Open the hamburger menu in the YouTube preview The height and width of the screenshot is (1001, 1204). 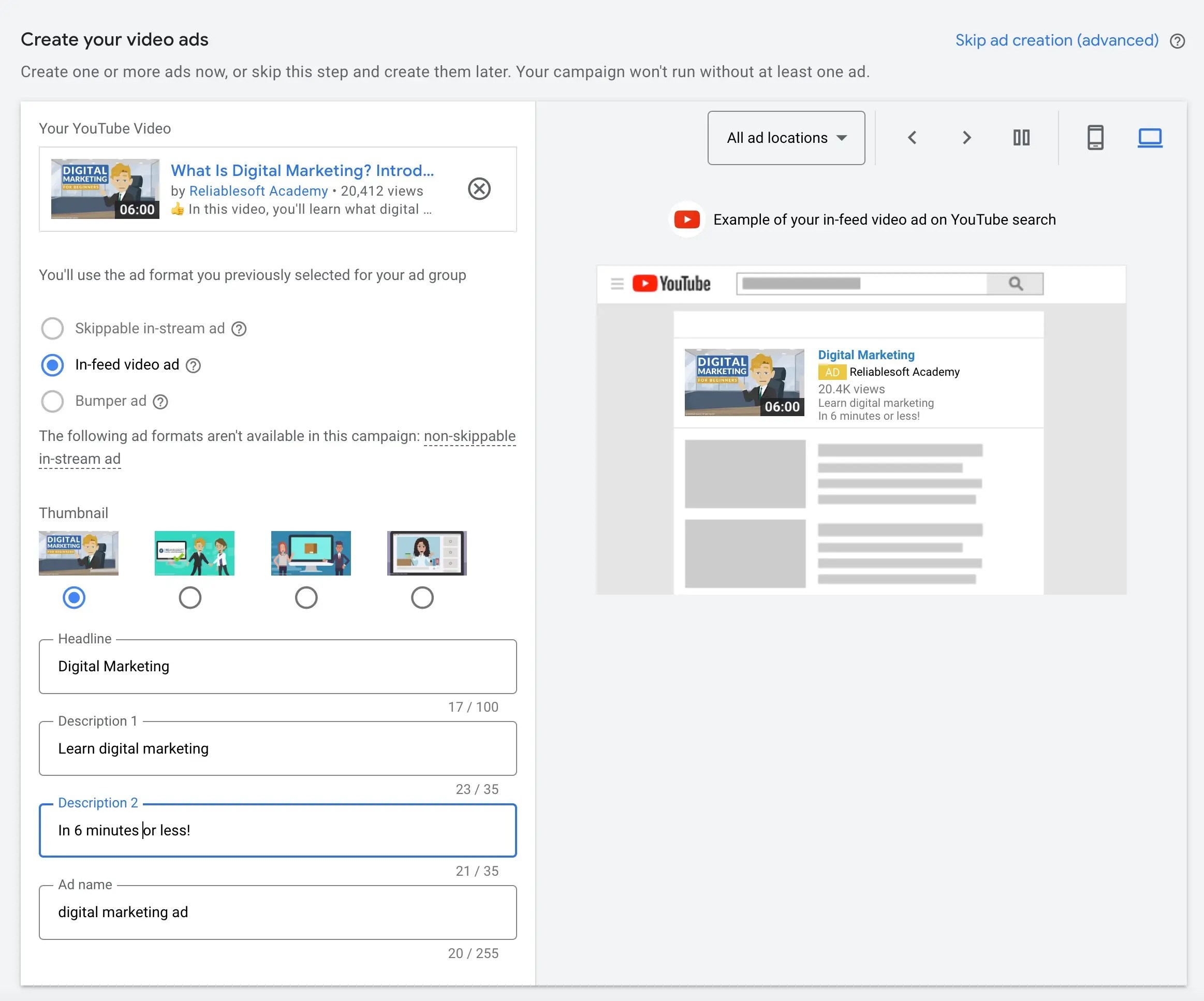pos(616,283)
